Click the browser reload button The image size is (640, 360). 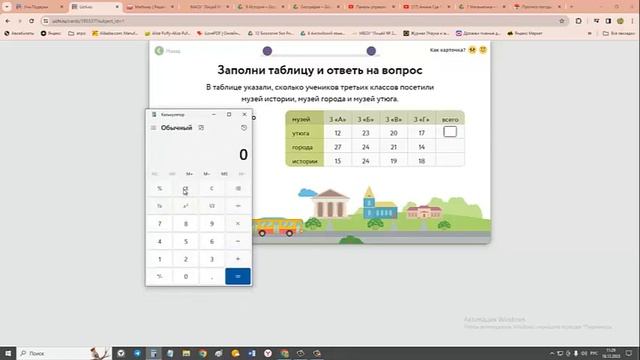point(31,21)
